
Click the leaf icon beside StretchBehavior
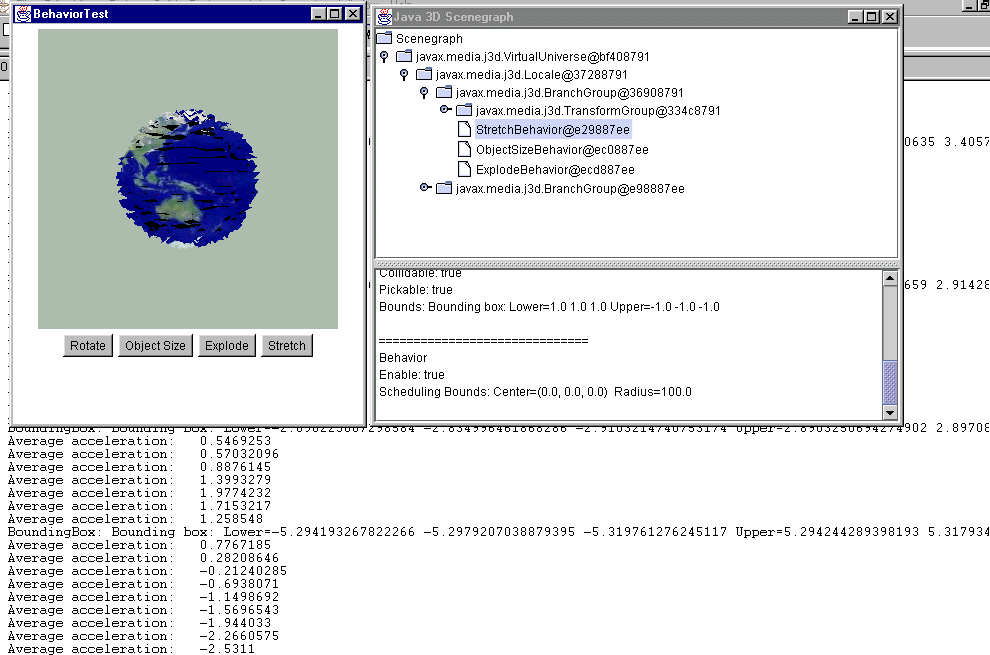463,129
